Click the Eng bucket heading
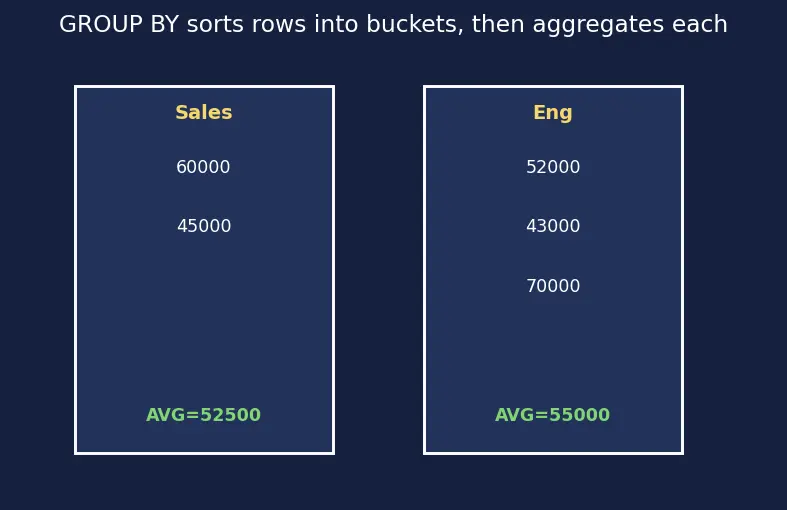The image size is (787, 510). pyautogui.click(x=553, y=113)
